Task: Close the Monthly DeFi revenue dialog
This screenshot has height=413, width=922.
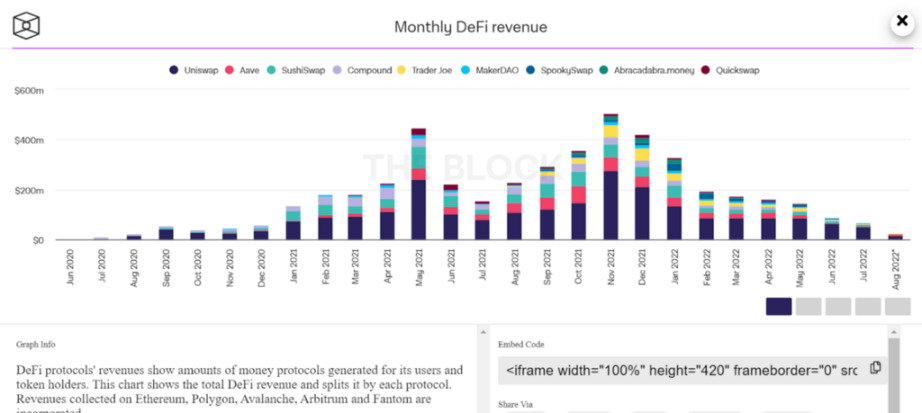Action: pos(902,21)
